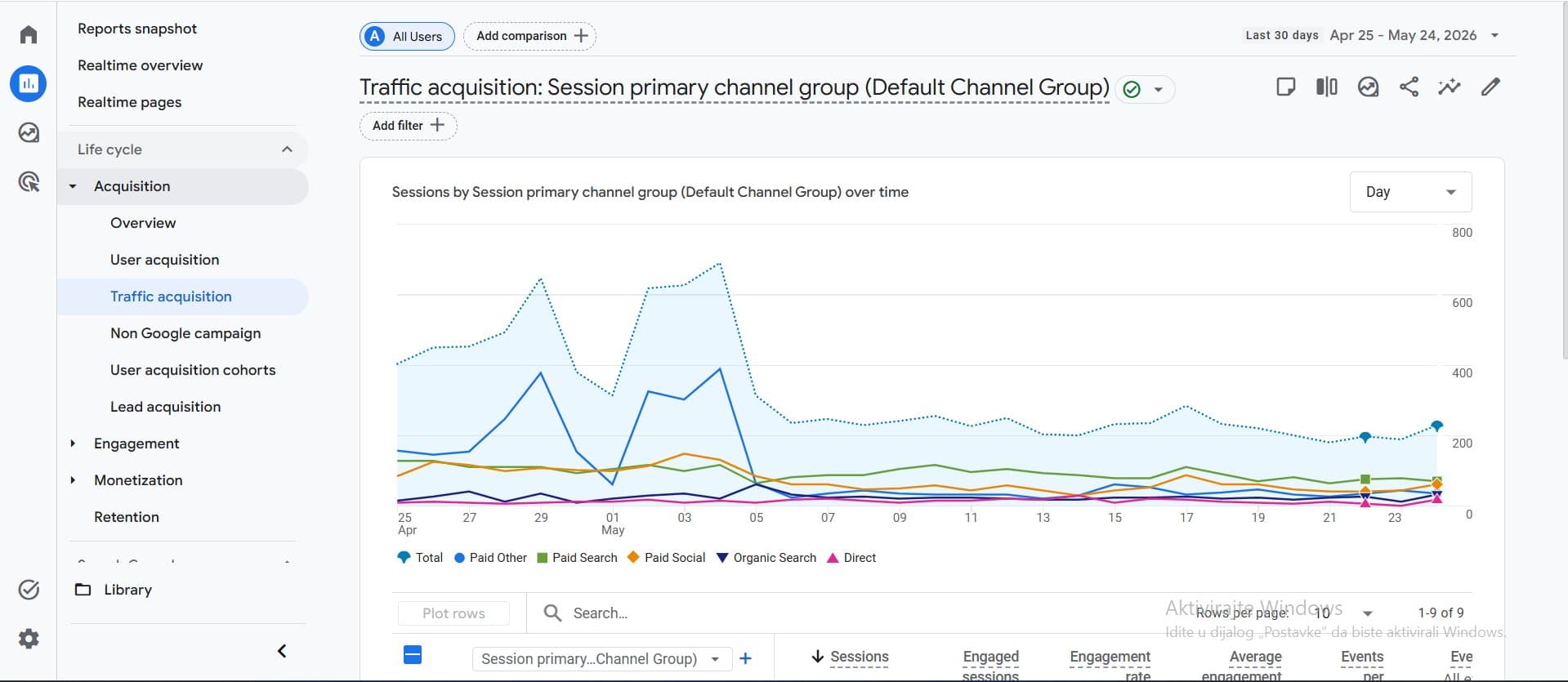Open the Insights sparkline trend icon
Viewport: 1568px width, 682px height.
(x=1450, y=87)
